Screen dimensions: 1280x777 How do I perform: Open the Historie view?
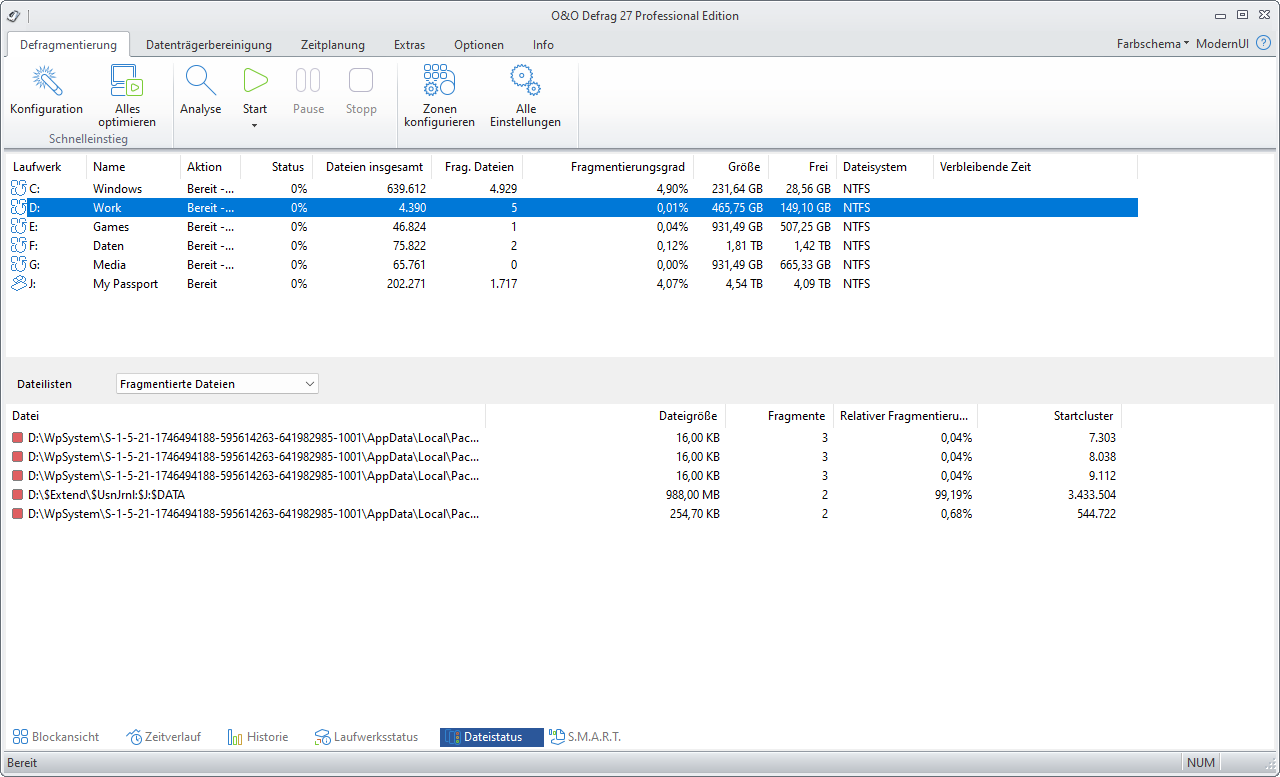coord(258,737)
